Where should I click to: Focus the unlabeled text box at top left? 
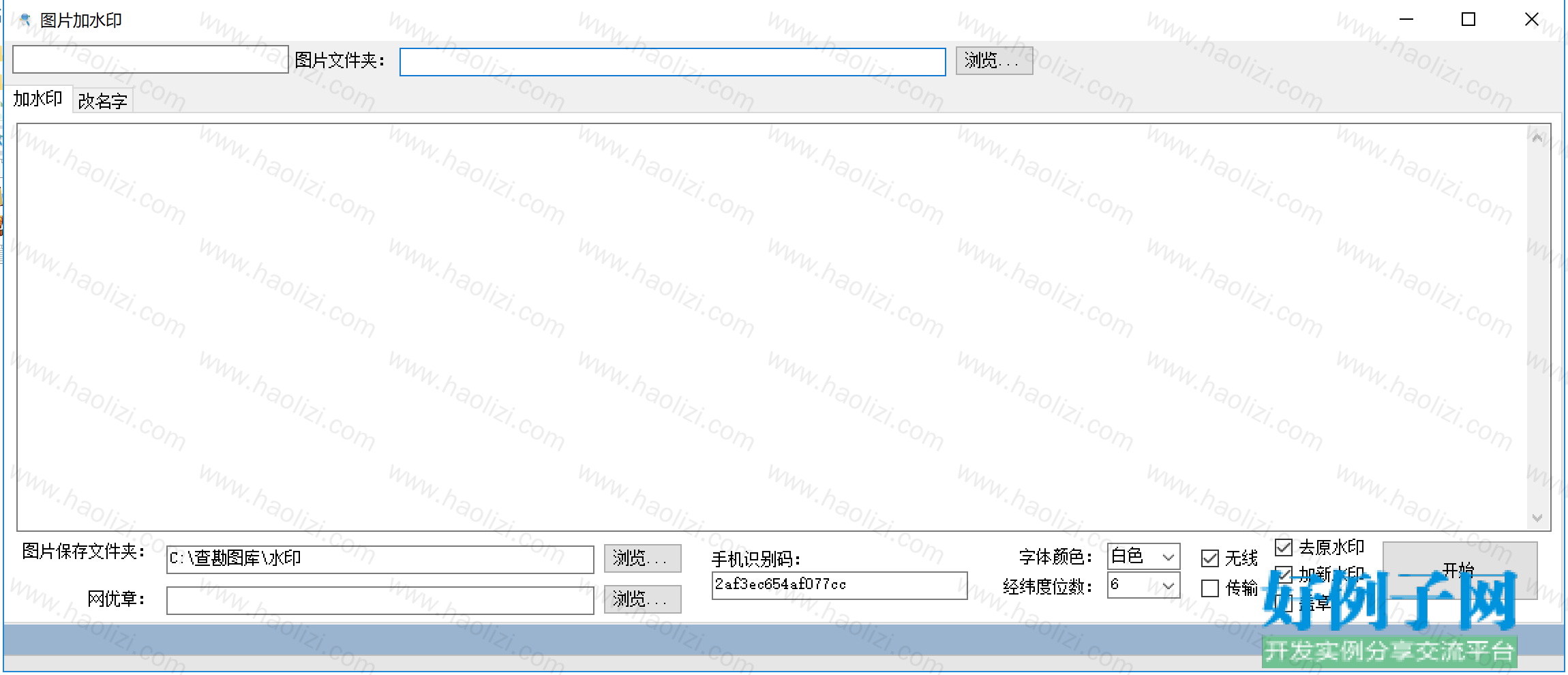click(x=150, y=59)
